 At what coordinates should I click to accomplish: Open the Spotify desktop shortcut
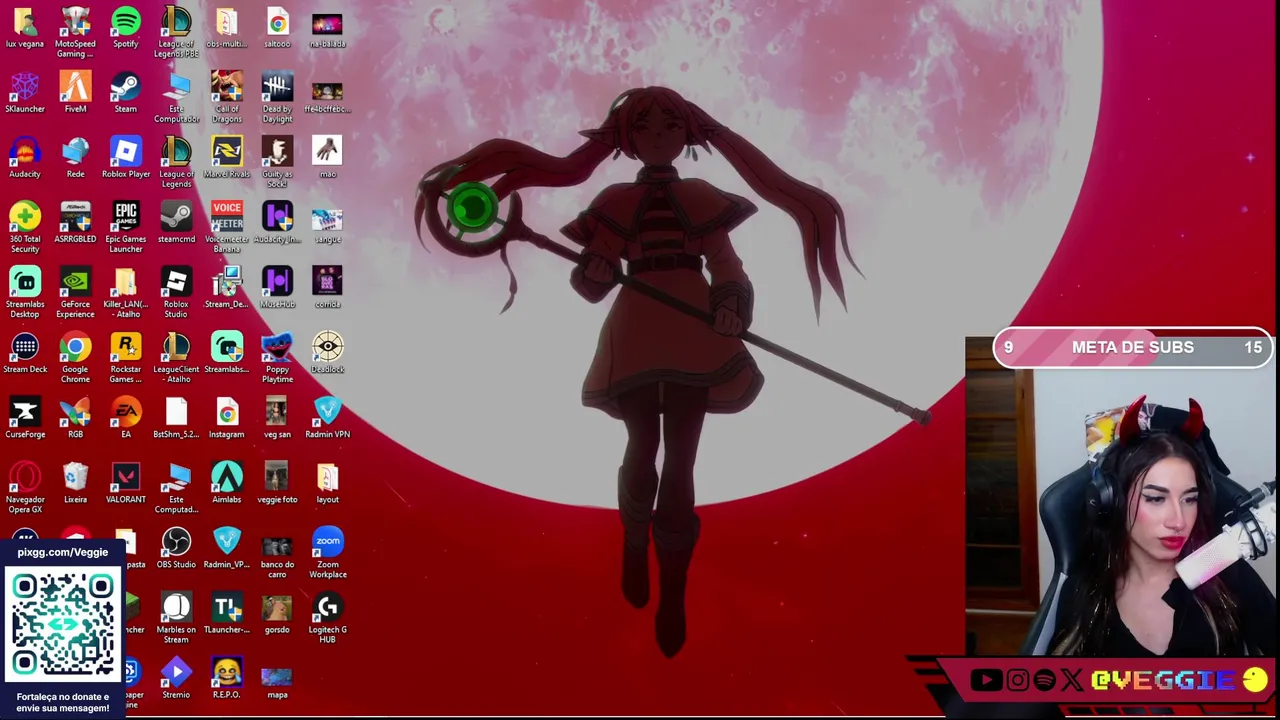(126, 27)
